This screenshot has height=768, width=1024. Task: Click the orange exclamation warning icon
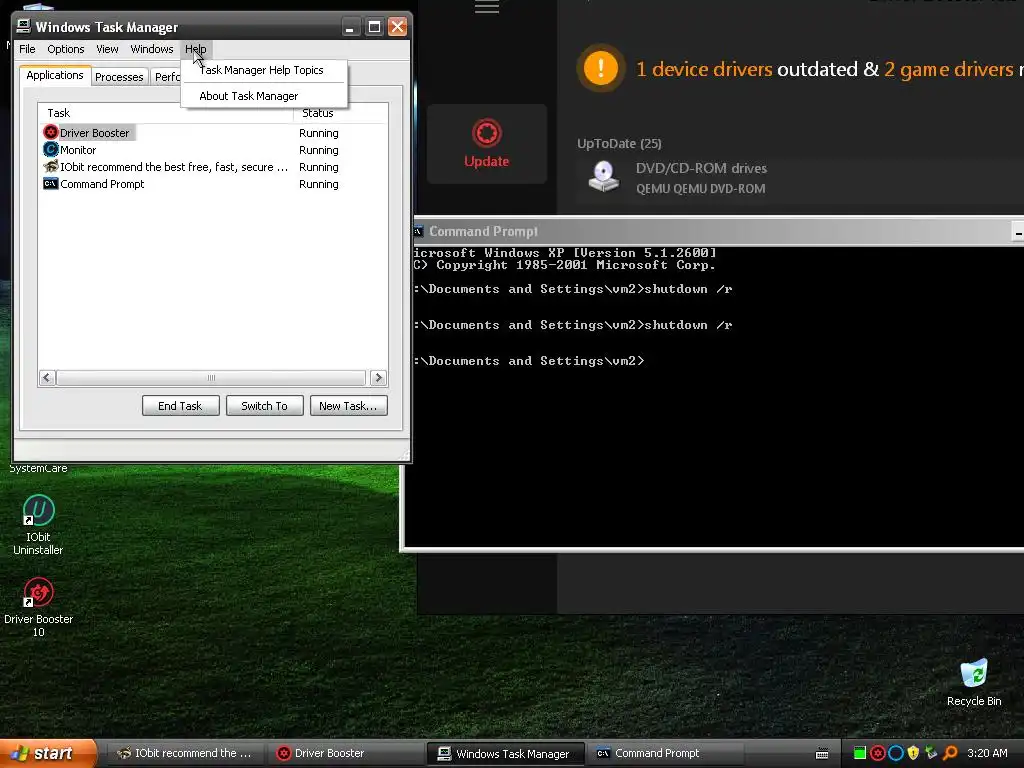pyautogui.click(x=600, y=68)
